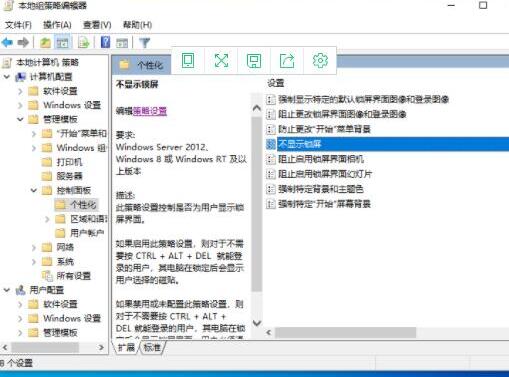This screenshot has width=509, height=377.
Task: Click the description pane's vertical scrollbar down arrow
Action: pos(257,323)
